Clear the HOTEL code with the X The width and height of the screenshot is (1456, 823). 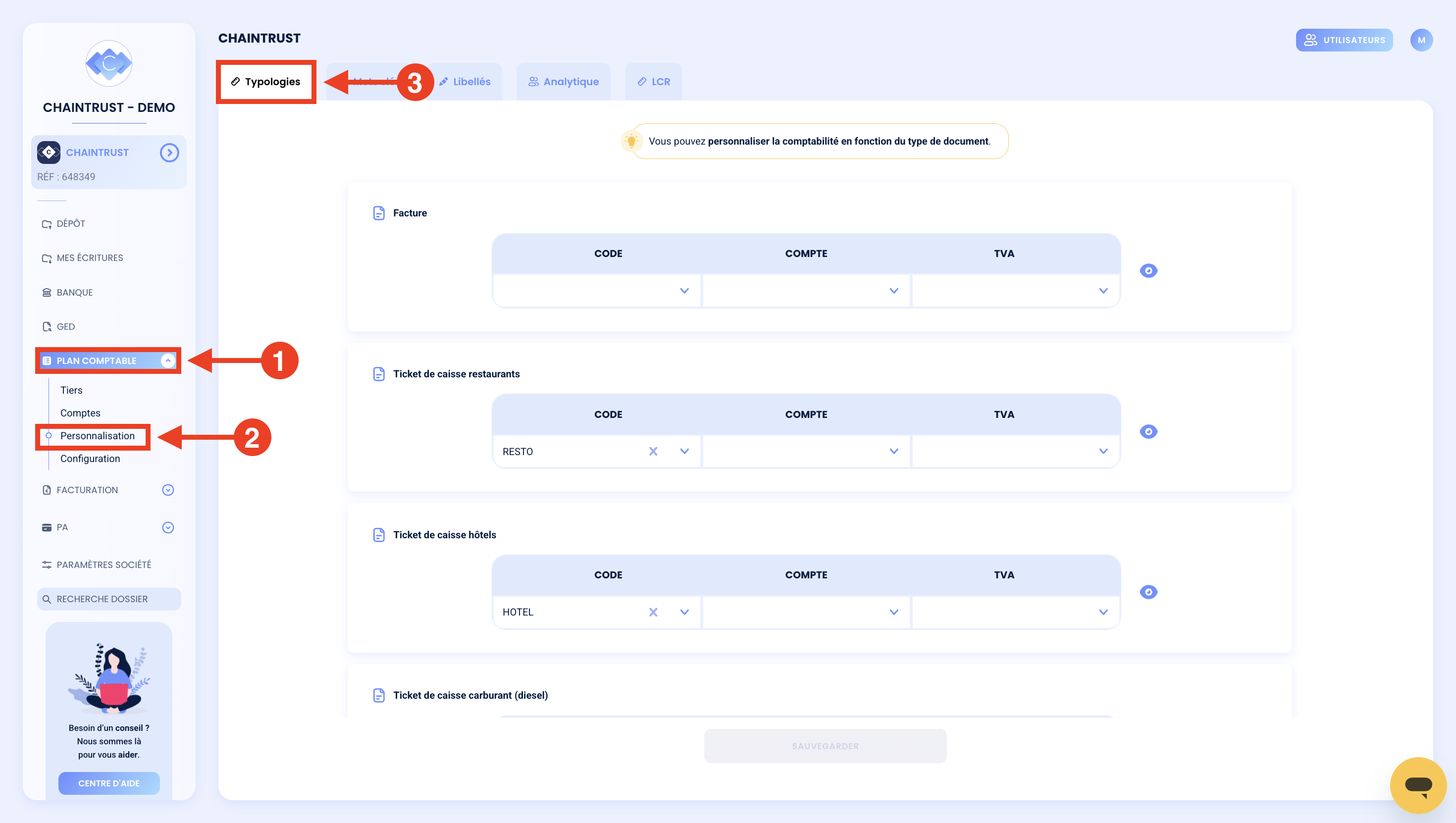point(653,612)
